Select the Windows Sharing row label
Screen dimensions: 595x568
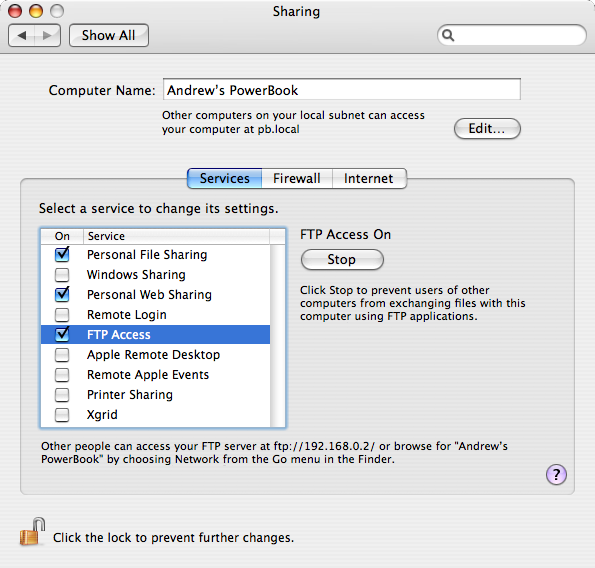tap(136, 275)
